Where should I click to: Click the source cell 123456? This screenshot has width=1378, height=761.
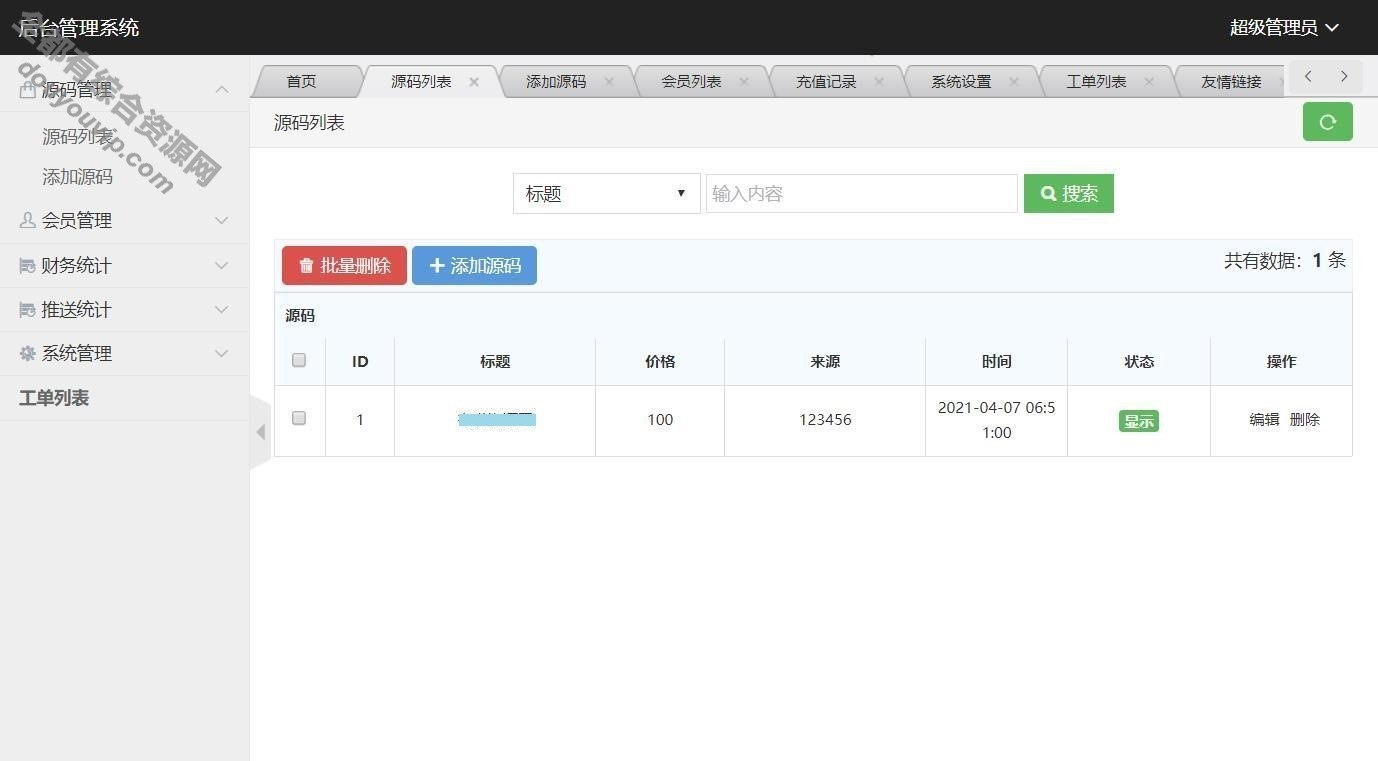825,420
